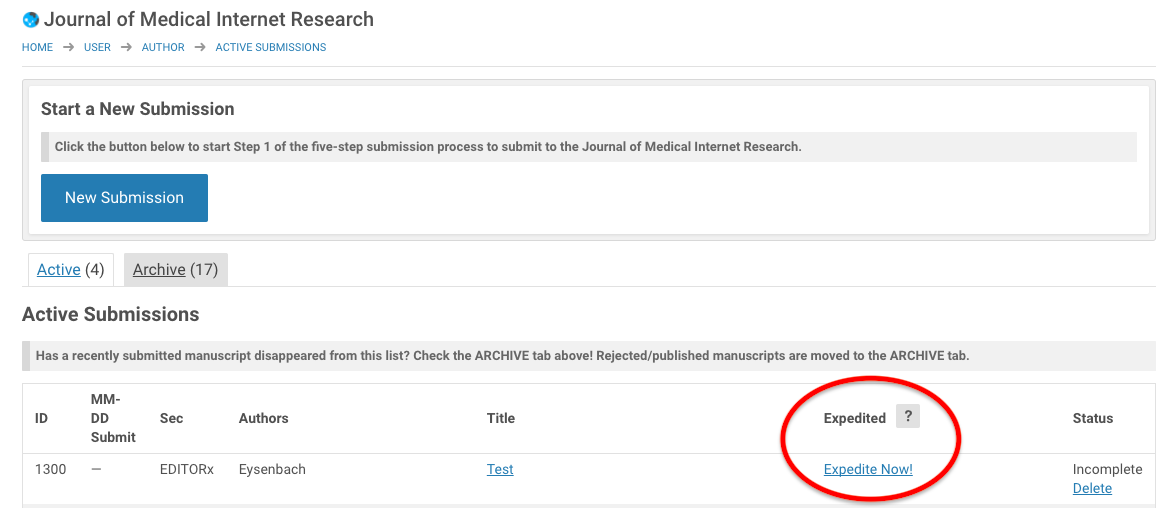Click the Expedited question mark help icon
This screenshot has height=508, width=1175.
907,417
